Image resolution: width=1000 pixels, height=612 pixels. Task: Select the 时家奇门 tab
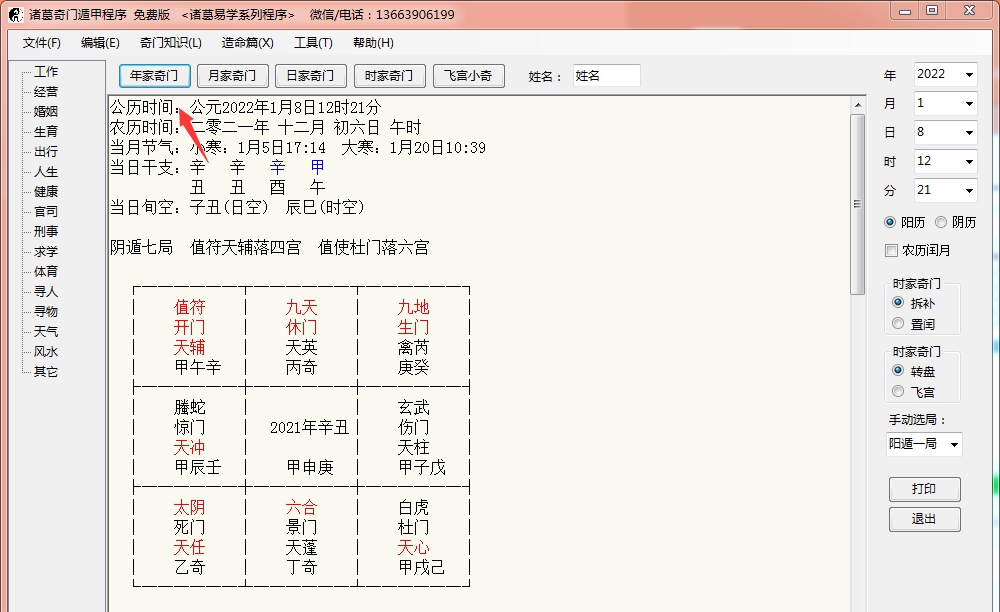click(387, 75)
